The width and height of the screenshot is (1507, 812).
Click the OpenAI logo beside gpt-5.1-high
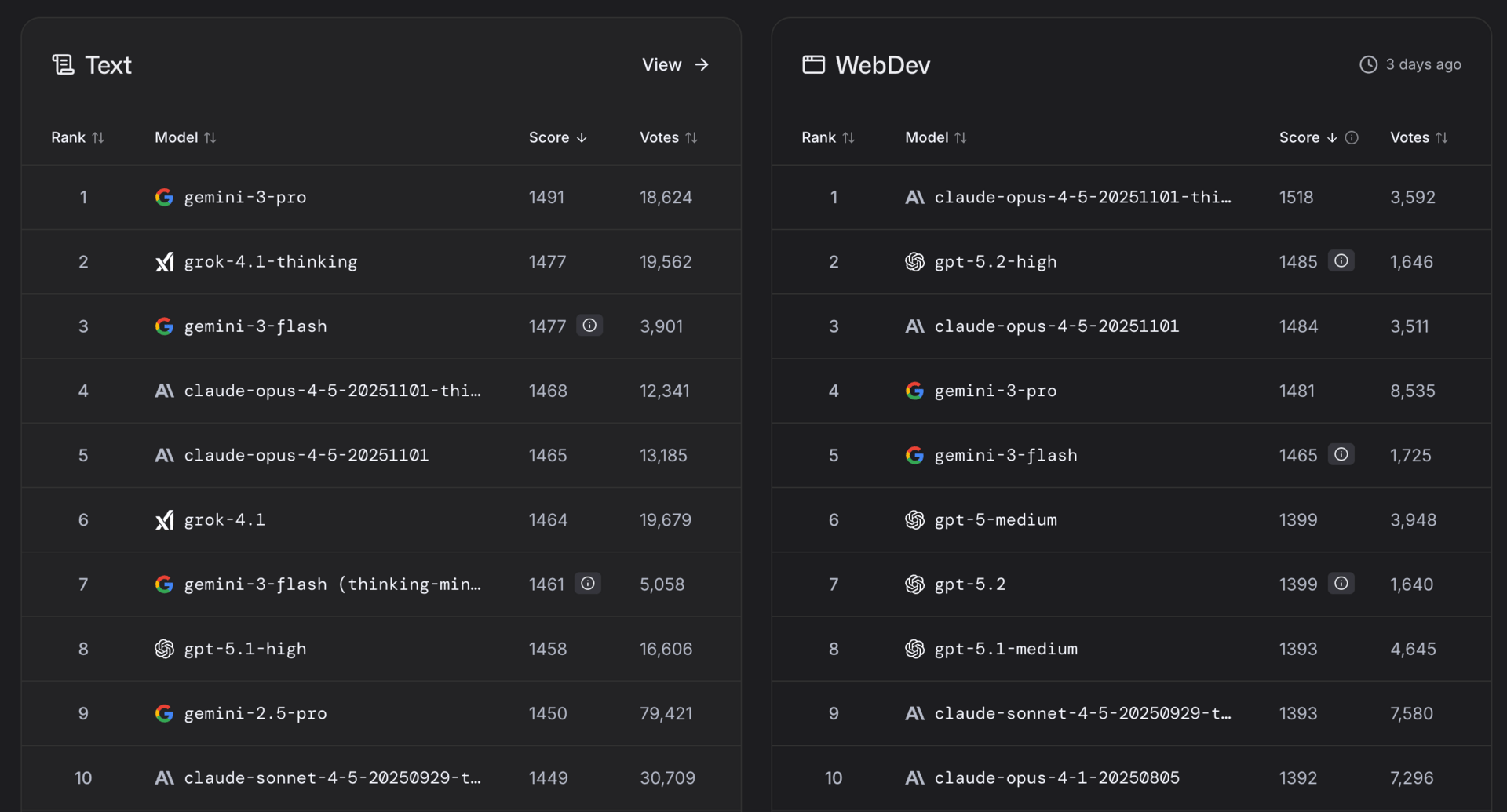click(x=164, y=649)
